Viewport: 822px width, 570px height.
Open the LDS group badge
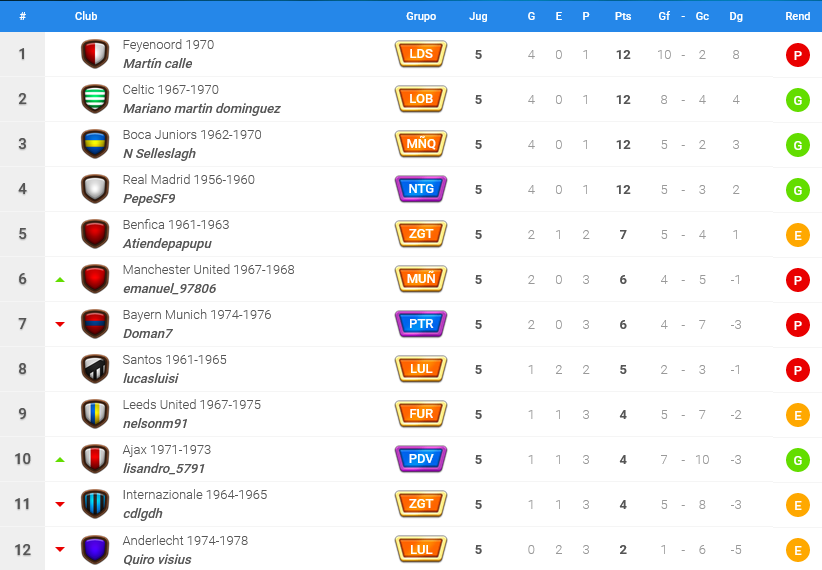421,54
